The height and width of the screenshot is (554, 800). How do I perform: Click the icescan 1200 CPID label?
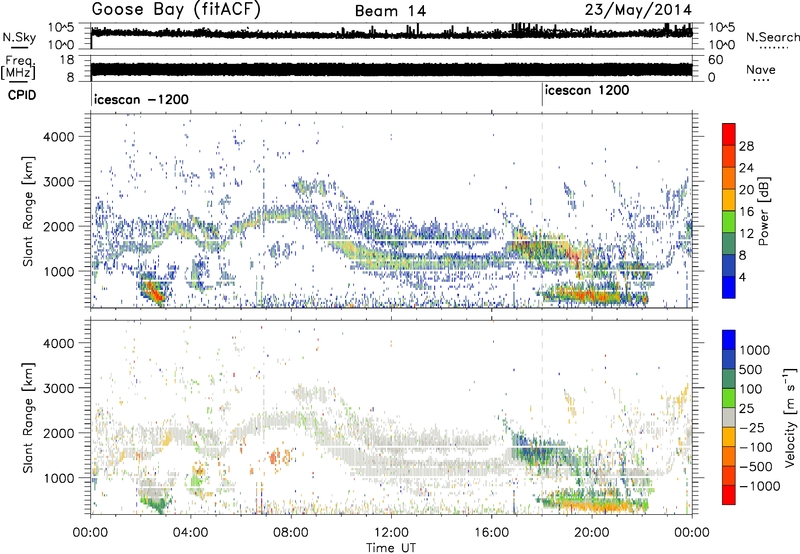587,91
